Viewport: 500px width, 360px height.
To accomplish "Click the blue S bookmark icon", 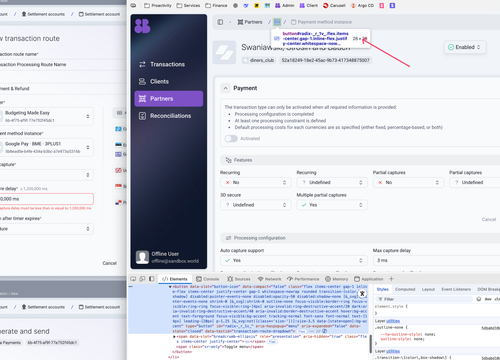I will [x=392, y=5].
